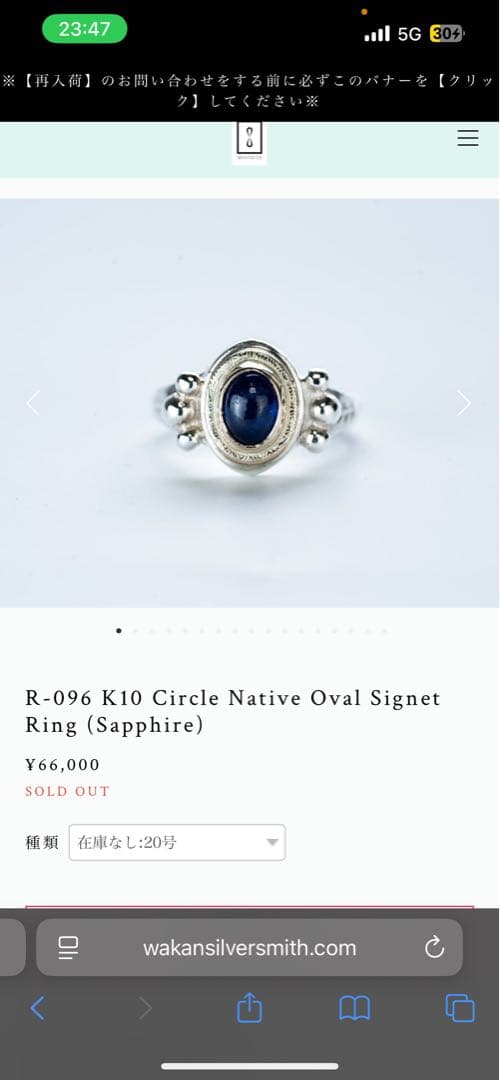This screenshot has width=500, height=1080.
Task: Open the hamburger menu icon
Action: pos(468,138)
